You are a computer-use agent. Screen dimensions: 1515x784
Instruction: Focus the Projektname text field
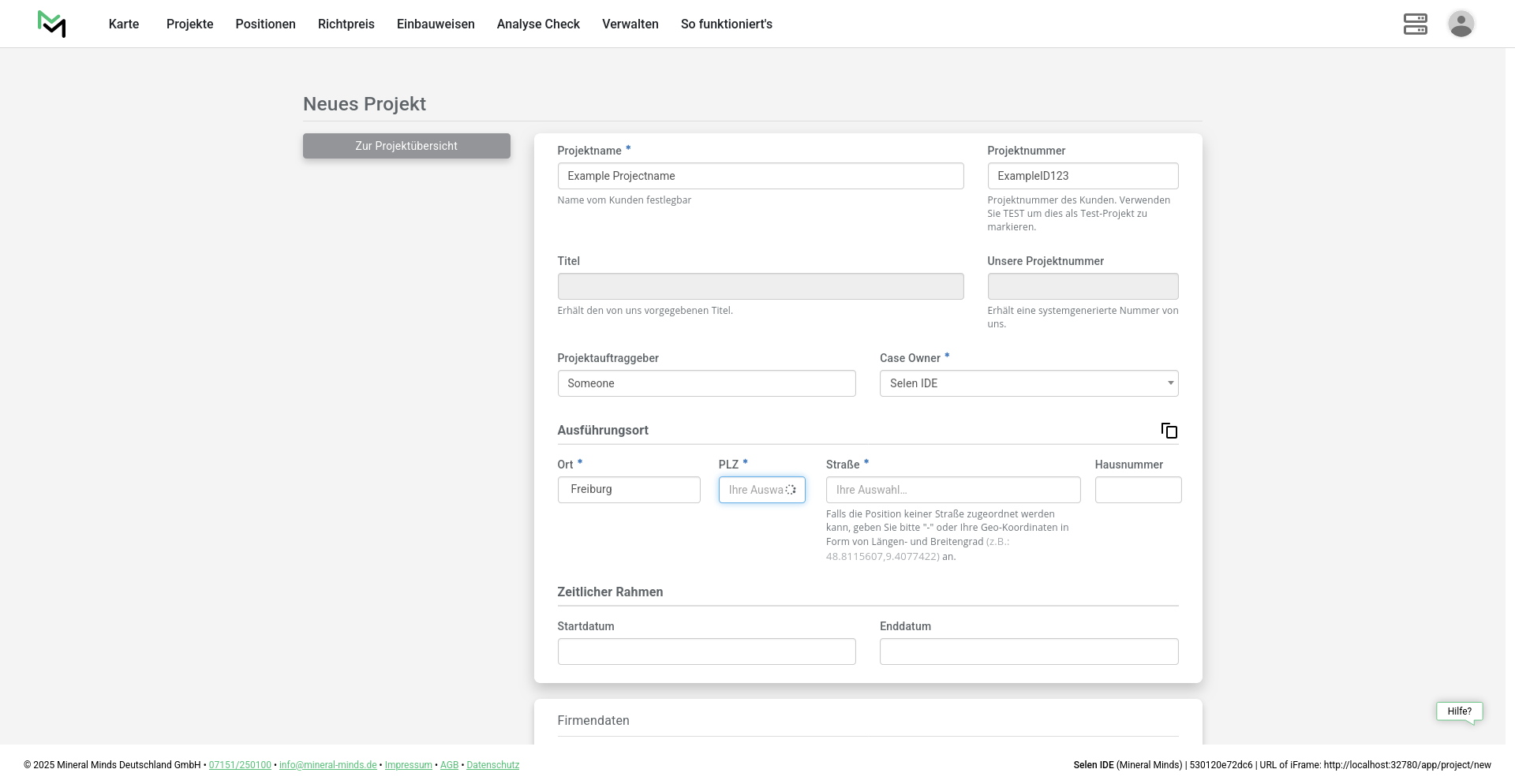click(x=760, y=176)
